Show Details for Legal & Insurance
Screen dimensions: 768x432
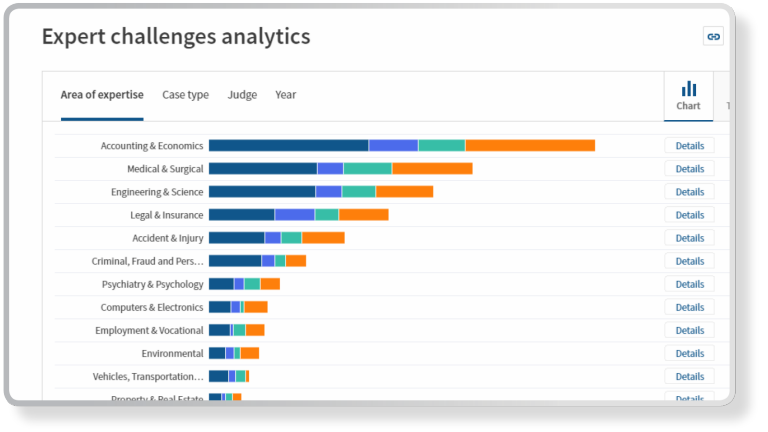(689, 215)
